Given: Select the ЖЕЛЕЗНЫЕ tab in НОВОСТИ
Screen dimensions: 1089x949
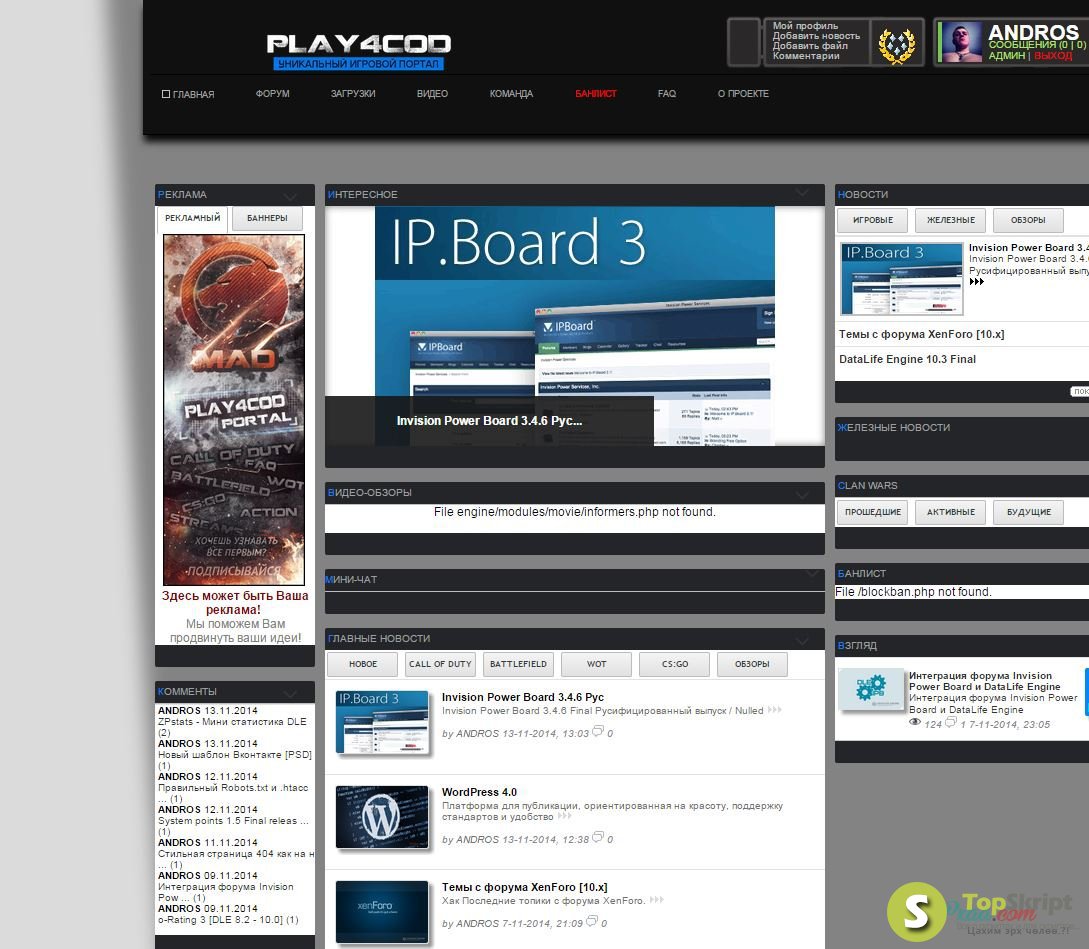Looking at the screenshot, I should coord(951,220).
